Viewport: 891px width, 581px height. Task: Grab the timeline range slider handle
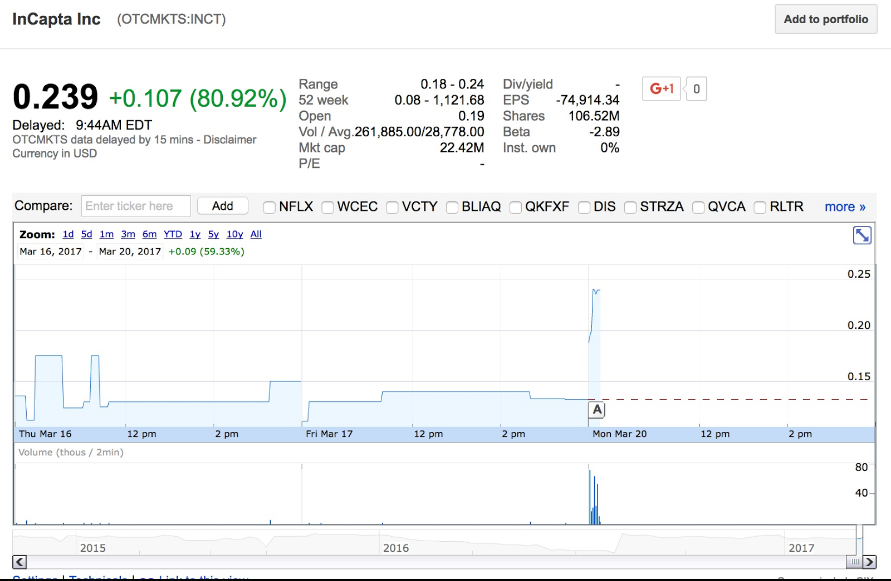[858, 546]
